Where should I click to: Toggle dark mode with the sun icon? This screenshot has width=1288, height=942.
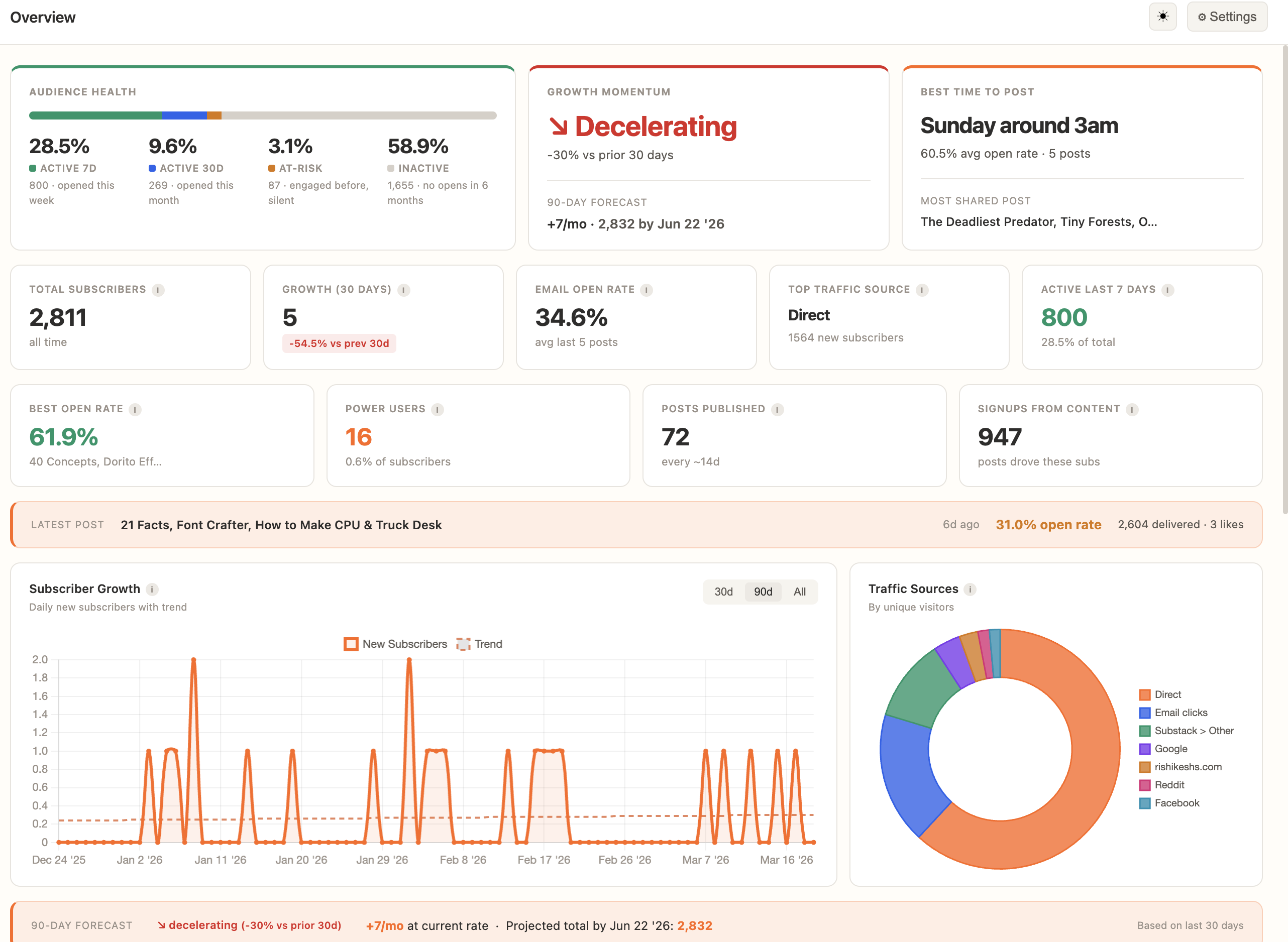click(1162, 17)
